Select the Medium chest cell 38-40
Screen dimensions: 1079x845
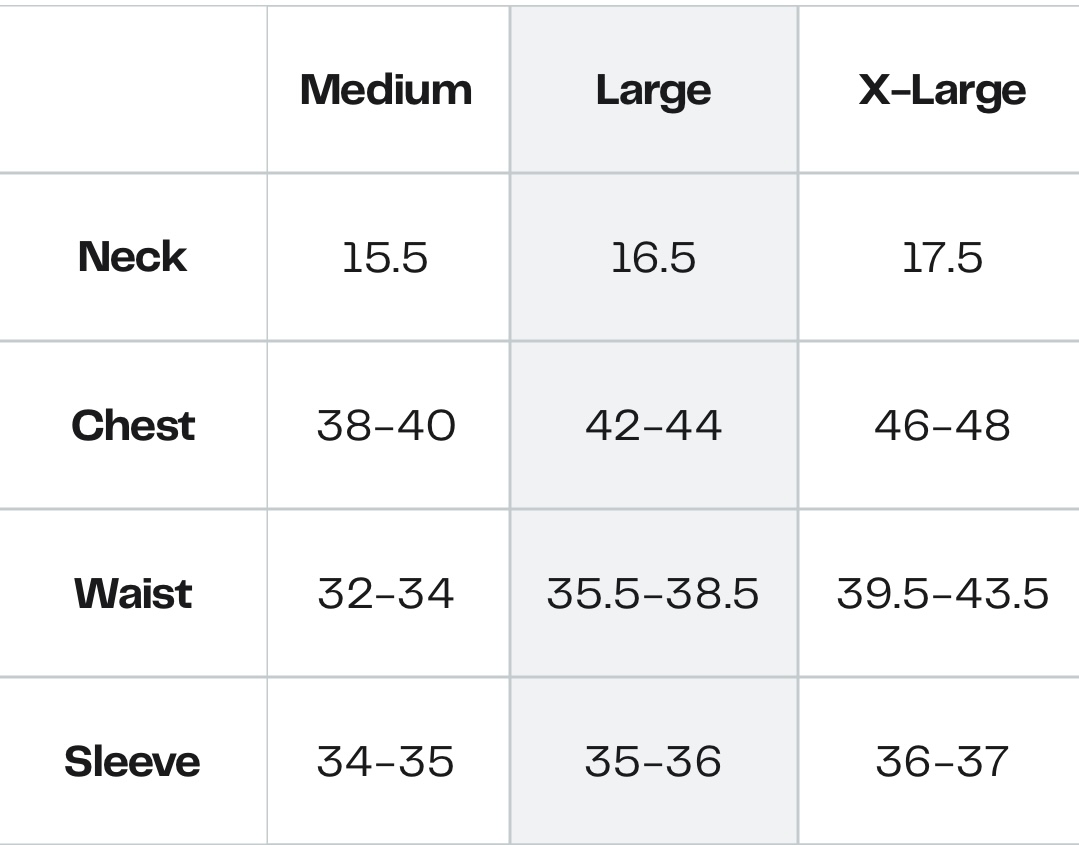pyautogui.click(x=386, y=425)
